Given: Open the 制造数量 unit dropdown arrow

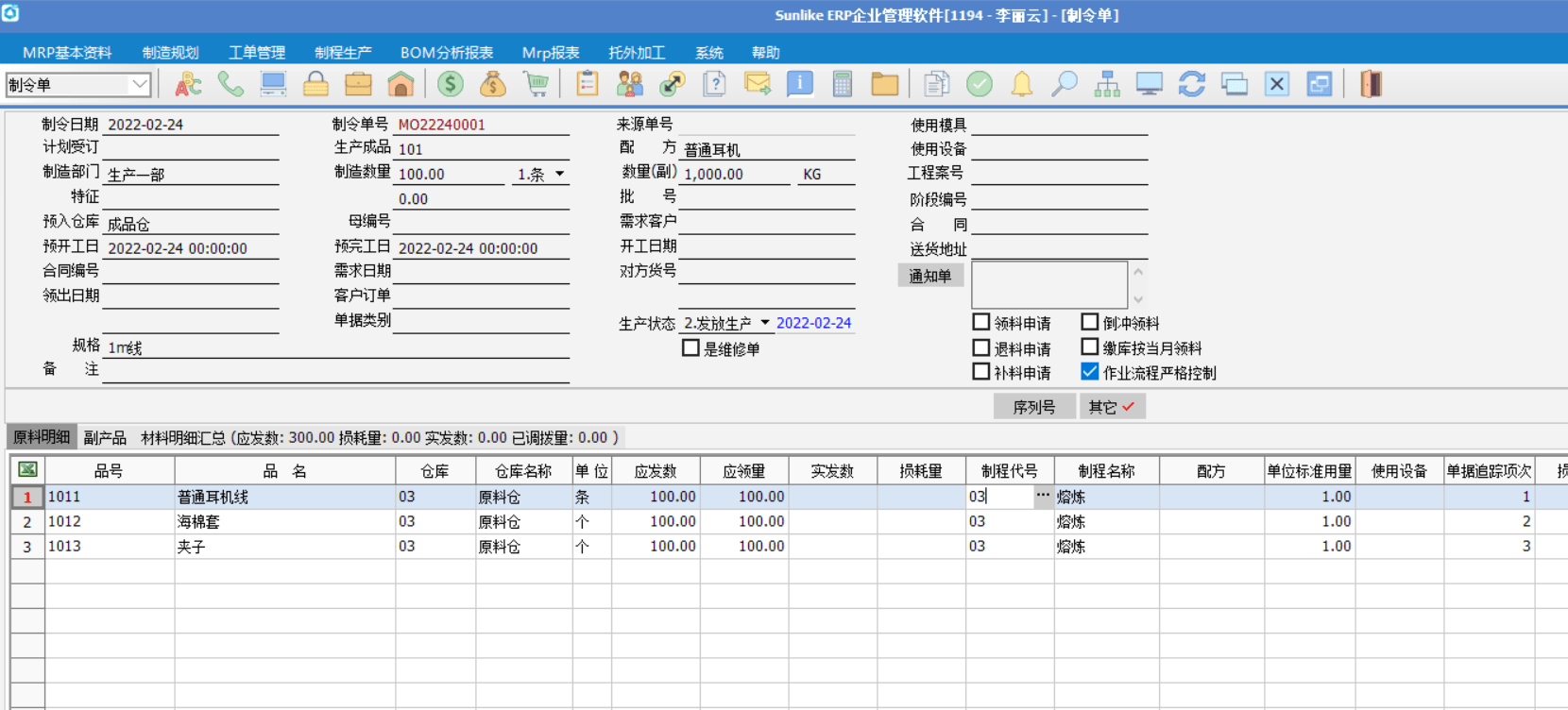Looking at the screenshot, I should [x=559, y=174].
